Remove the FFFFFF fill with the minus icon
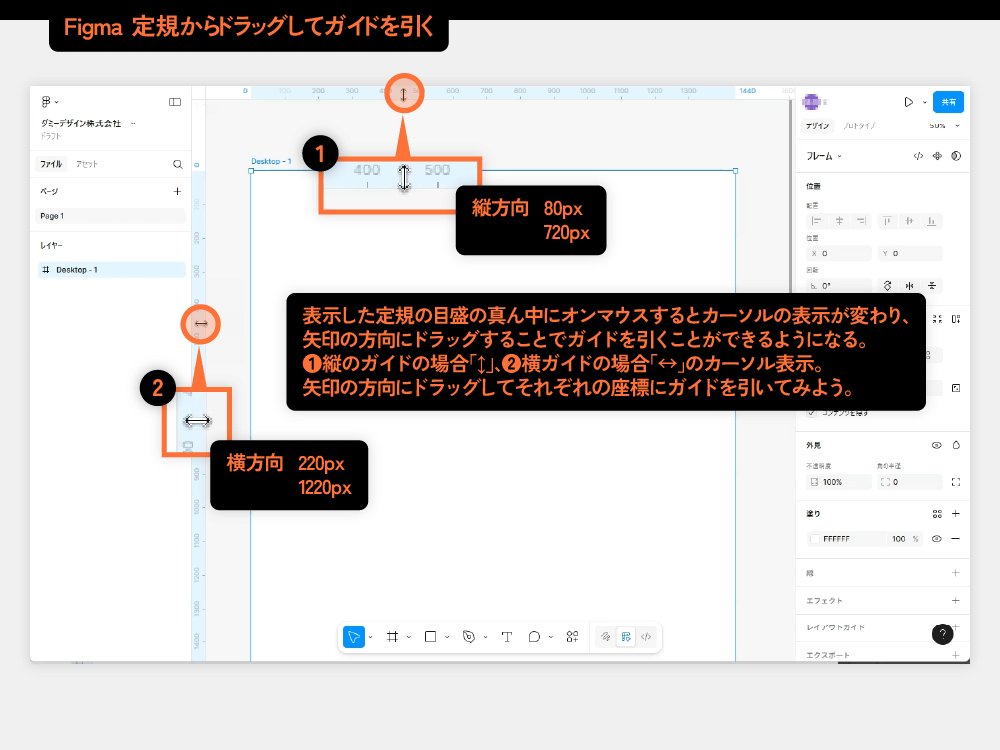Screen dimensions: 1000x750 tap(956, 539)
